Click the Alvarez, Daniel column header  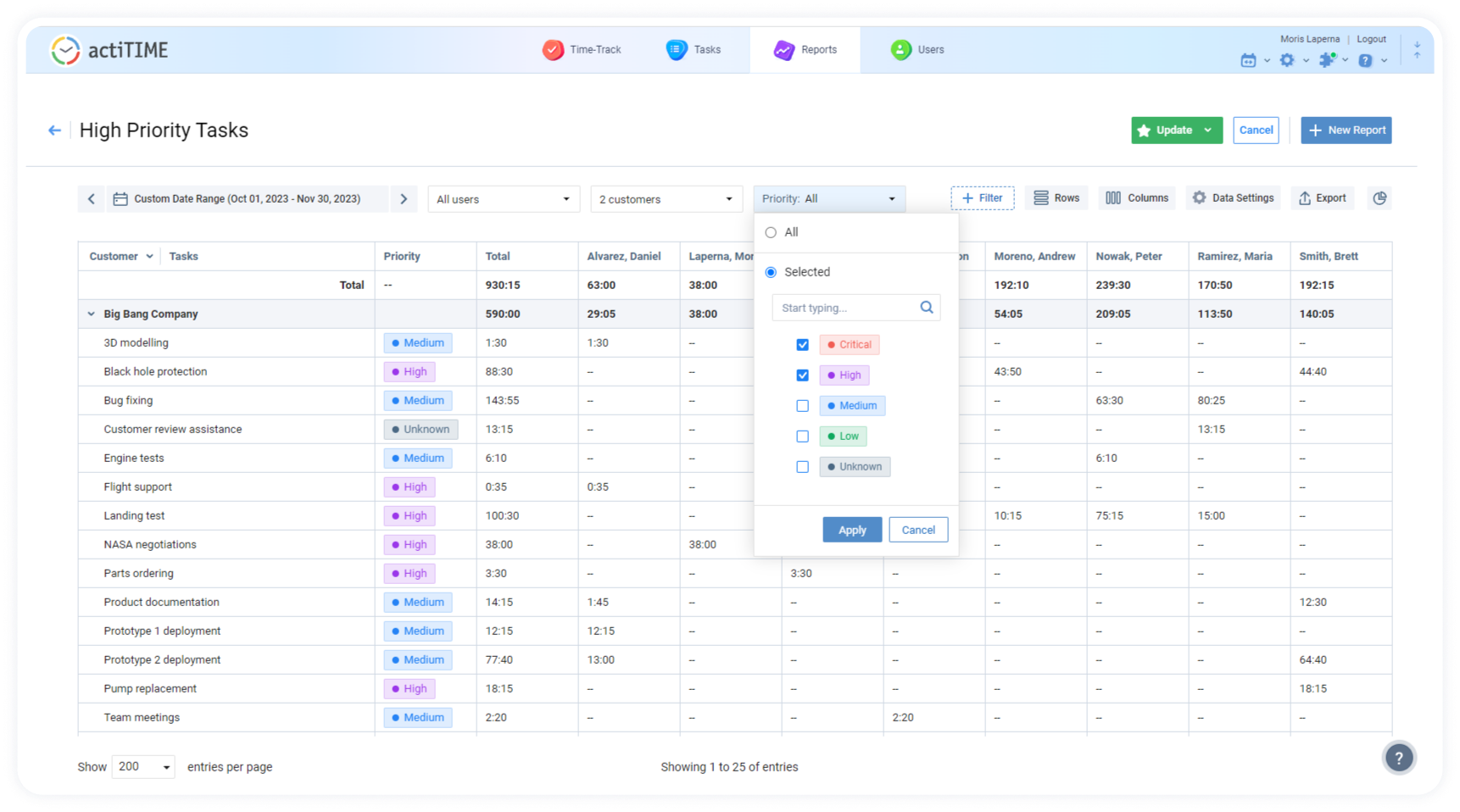click(x=624, y=256)
